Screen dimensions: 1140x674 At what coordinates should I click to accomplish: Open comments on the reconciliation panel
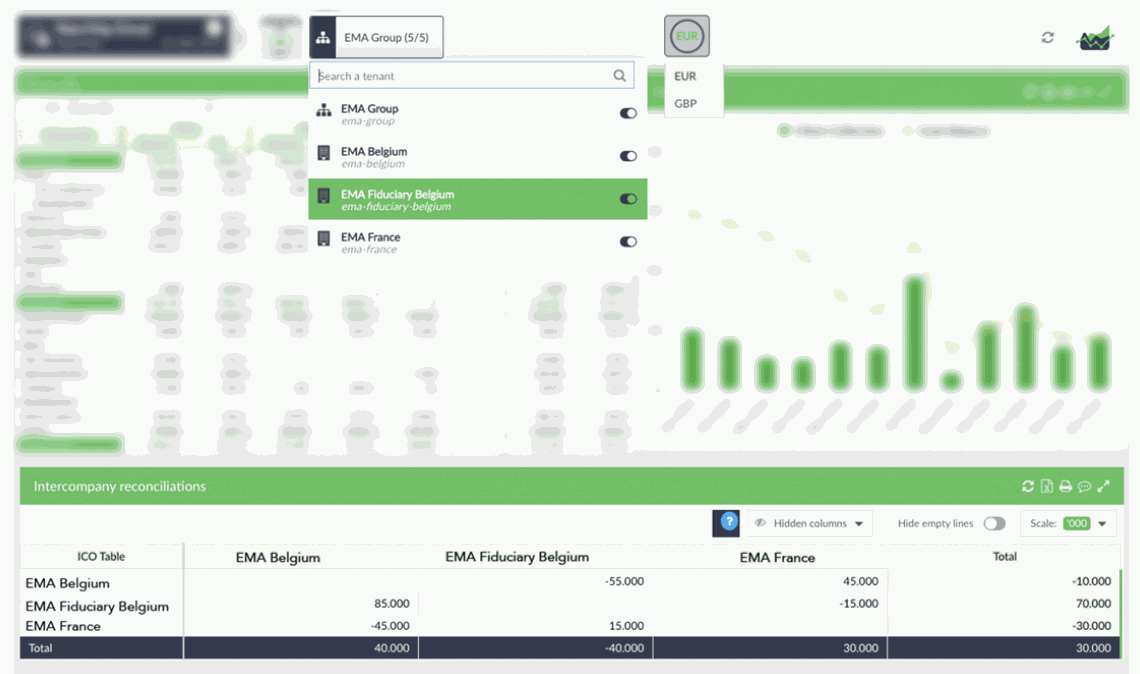1084,486
